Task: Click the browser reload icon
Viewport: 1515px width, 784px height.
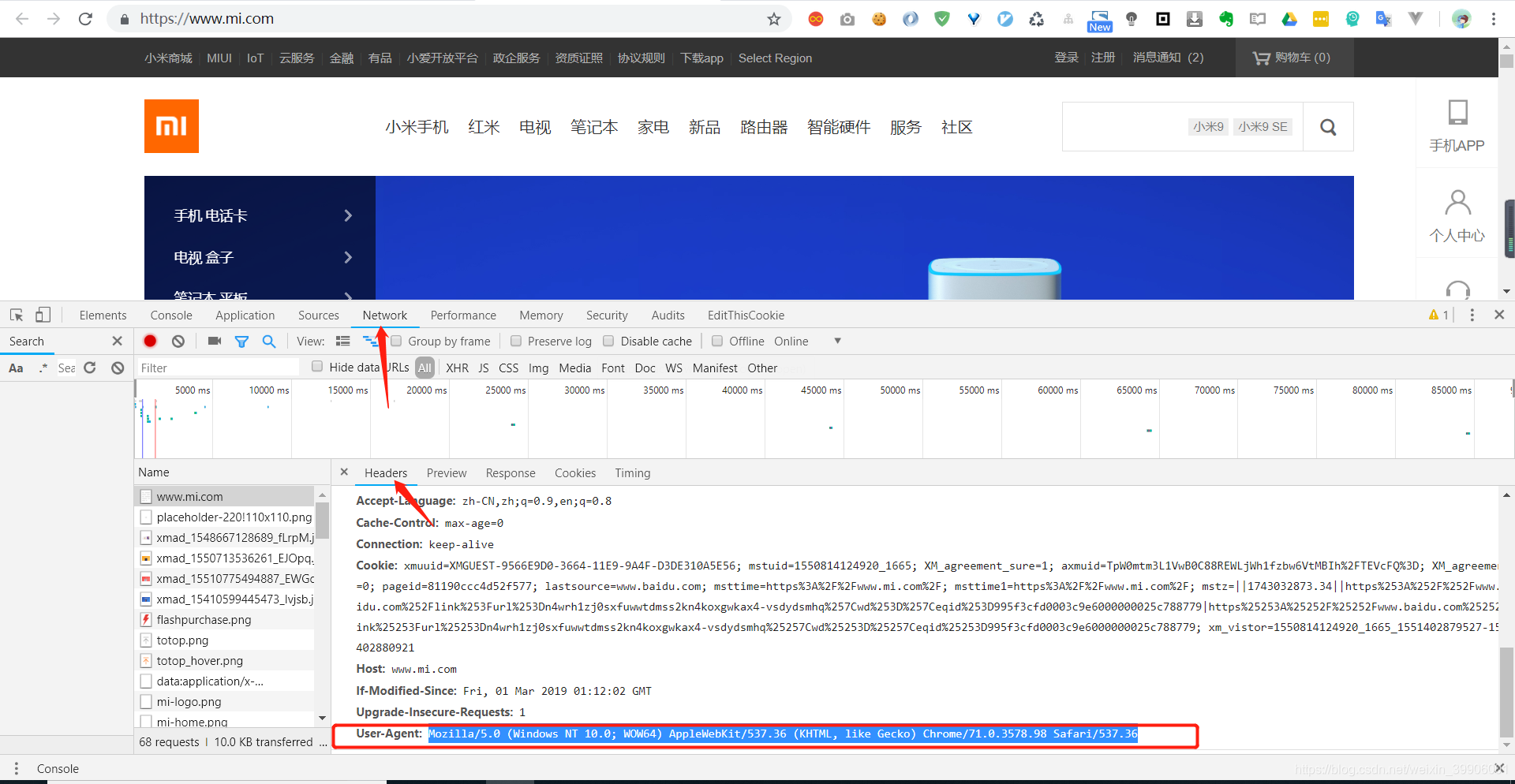Action: (x=85, y=19)
